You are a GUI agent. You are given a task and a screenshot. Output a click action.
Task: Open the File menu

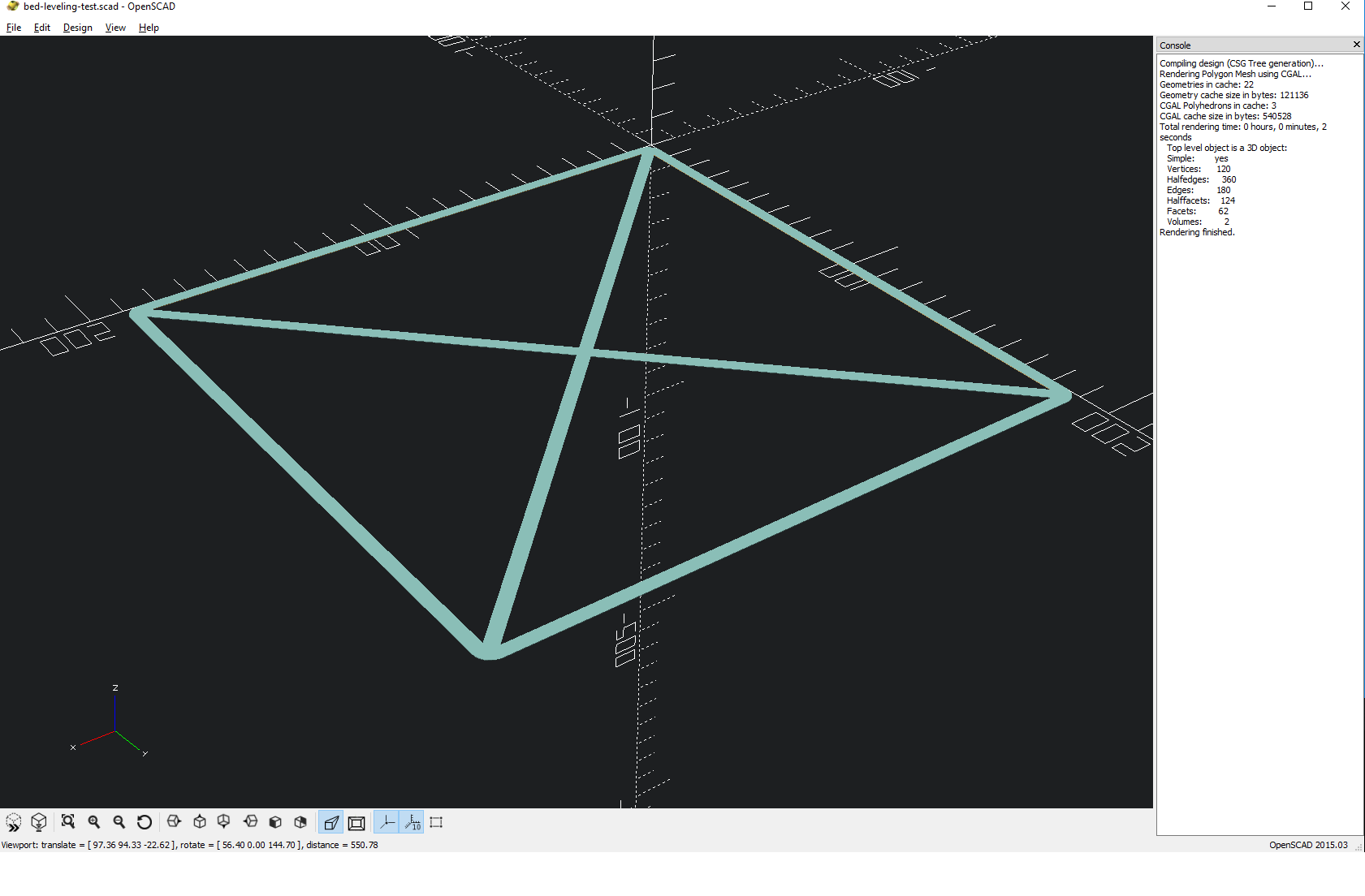14,28
